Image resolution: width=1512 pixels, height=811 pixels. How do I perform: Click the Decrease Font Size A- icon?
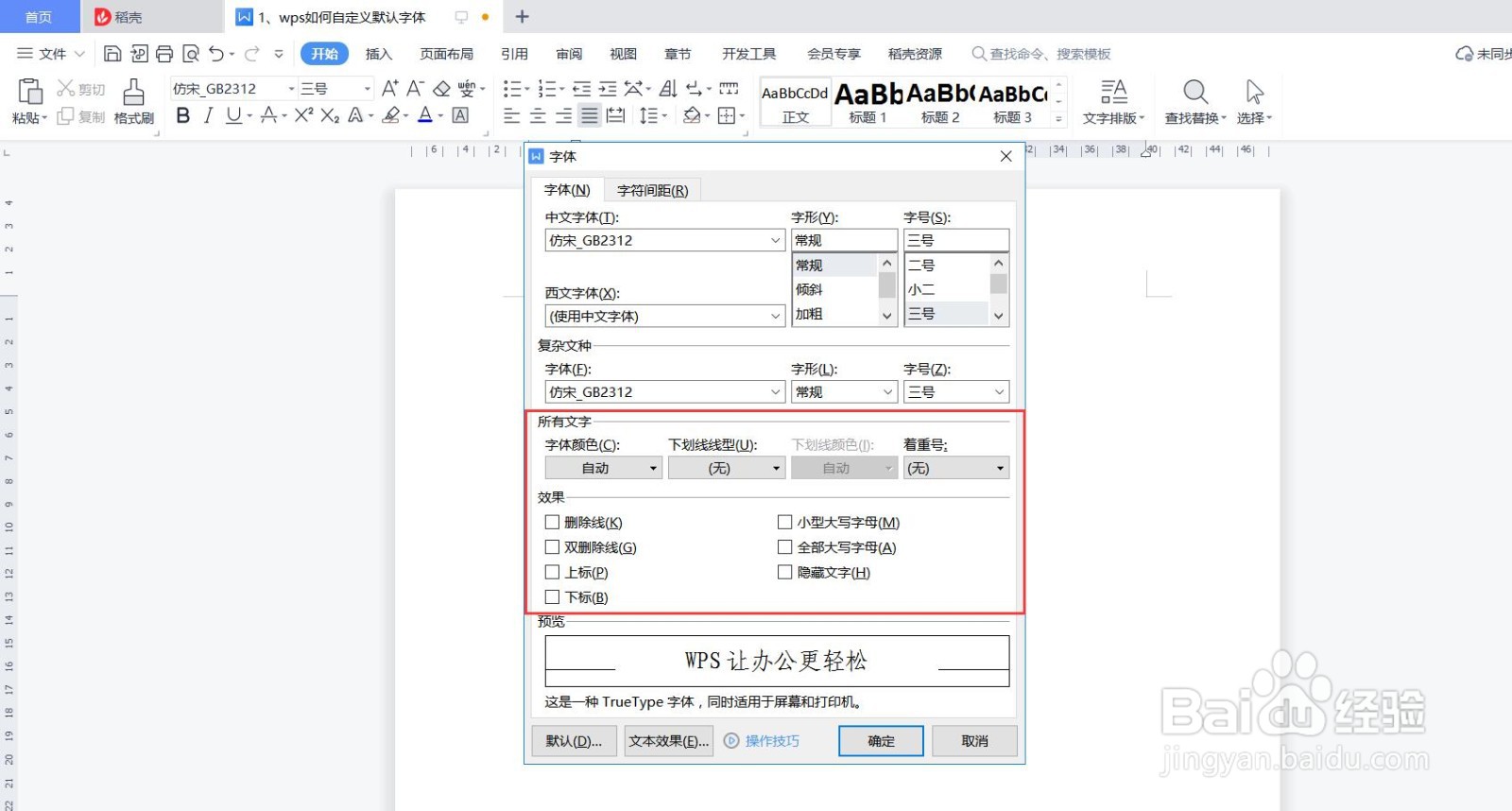click(416, 89)
